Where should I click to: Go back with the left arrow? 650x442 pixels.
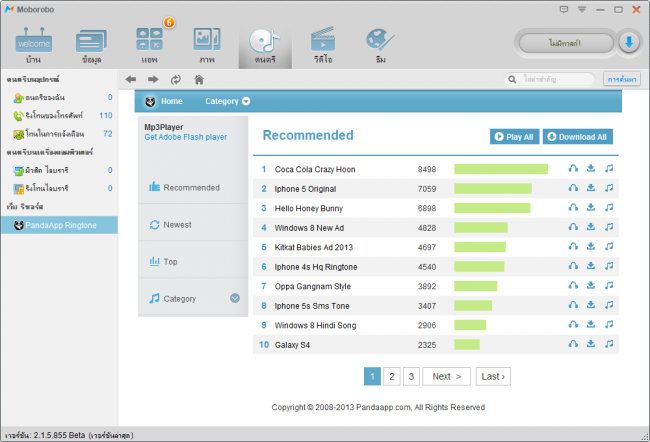point(131,79)
